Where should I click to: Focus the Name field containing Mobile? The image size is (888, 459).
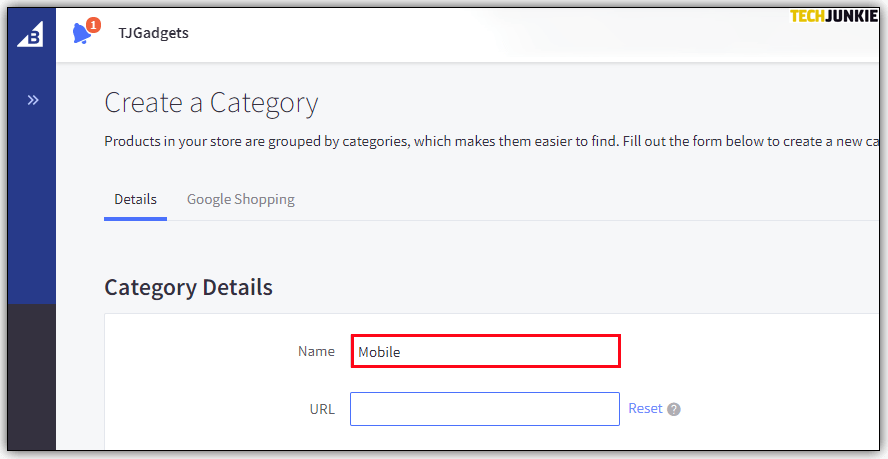tap(485, 351)
